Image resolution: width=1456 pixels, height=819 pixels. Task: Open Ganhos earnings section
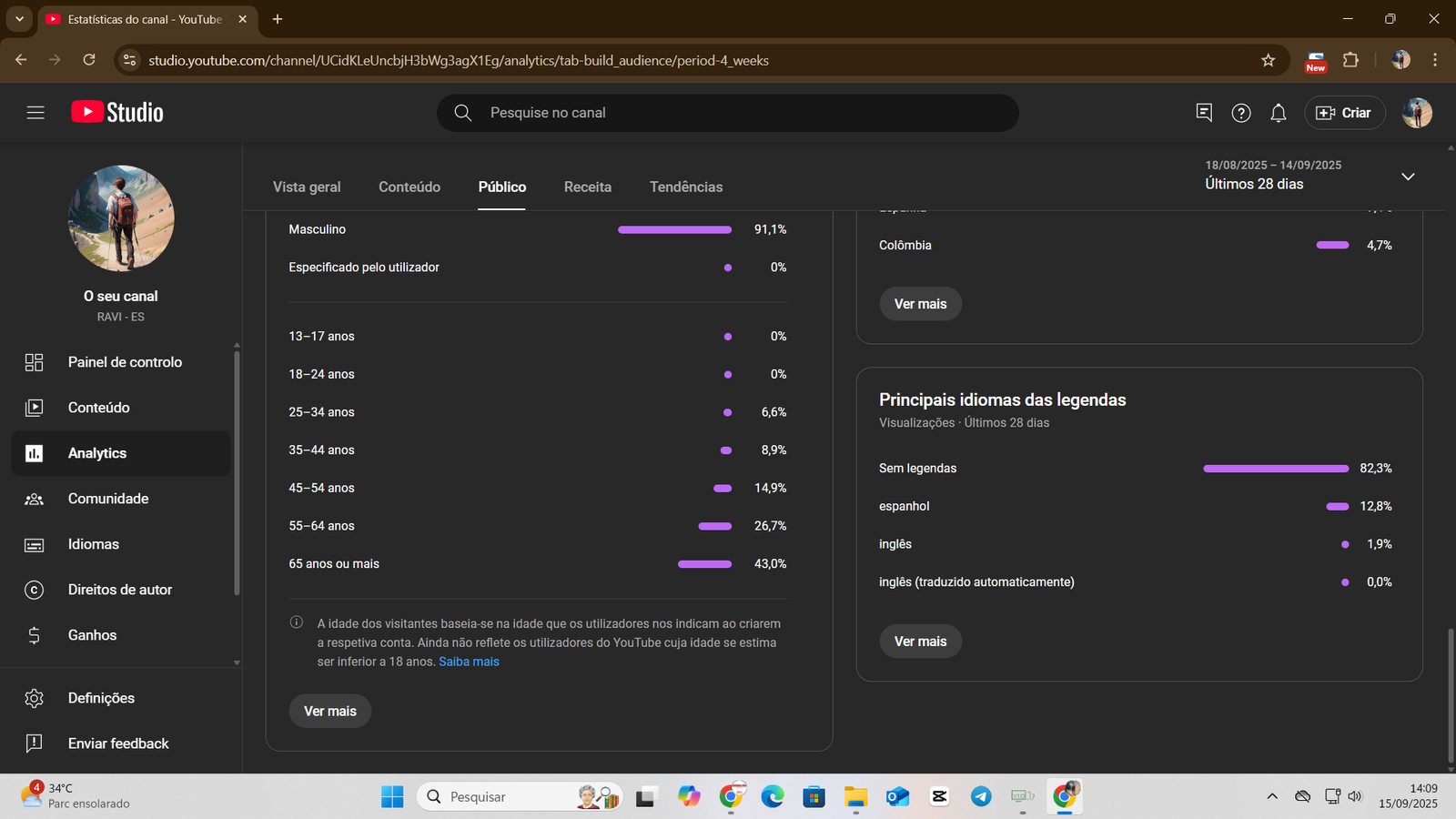[92, 635]
